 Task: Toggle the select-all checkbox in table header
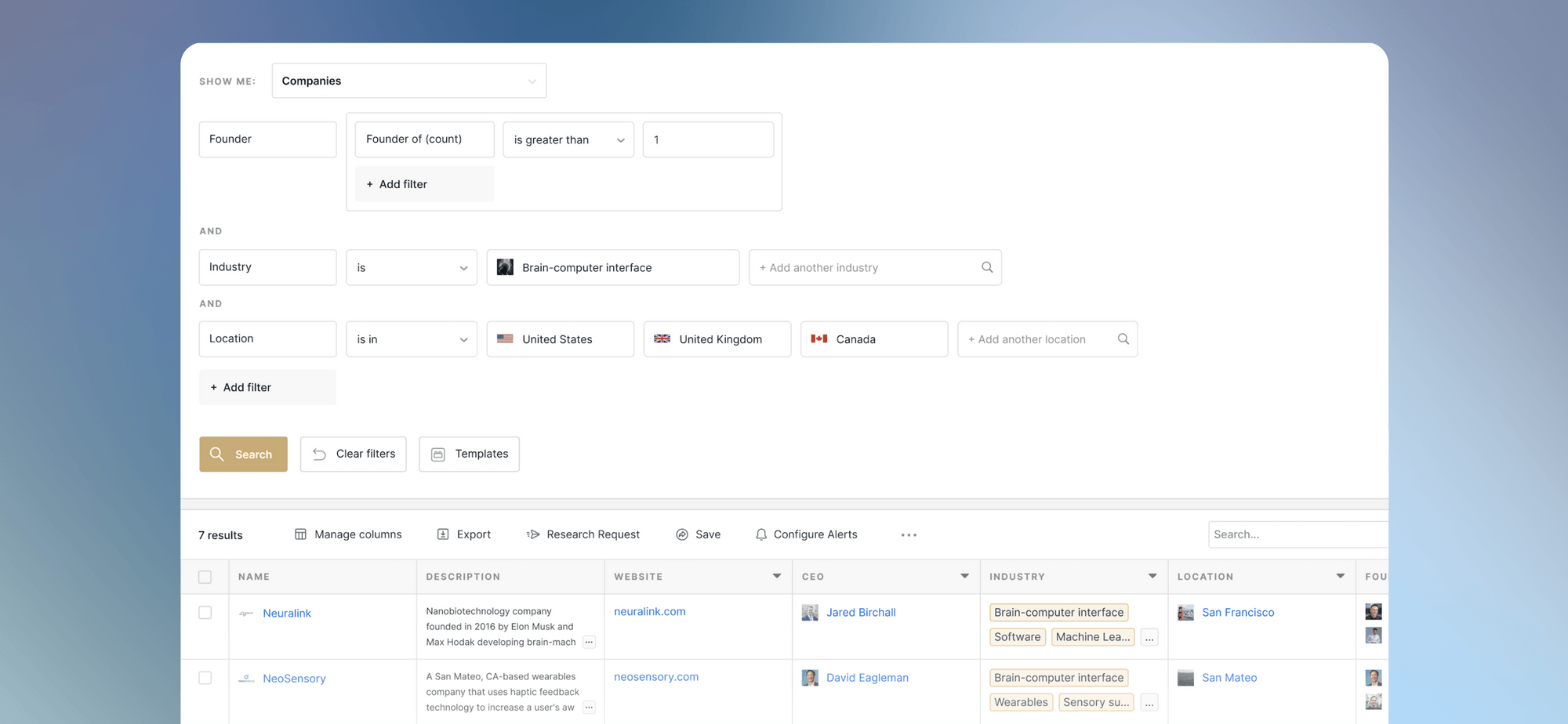205,577
